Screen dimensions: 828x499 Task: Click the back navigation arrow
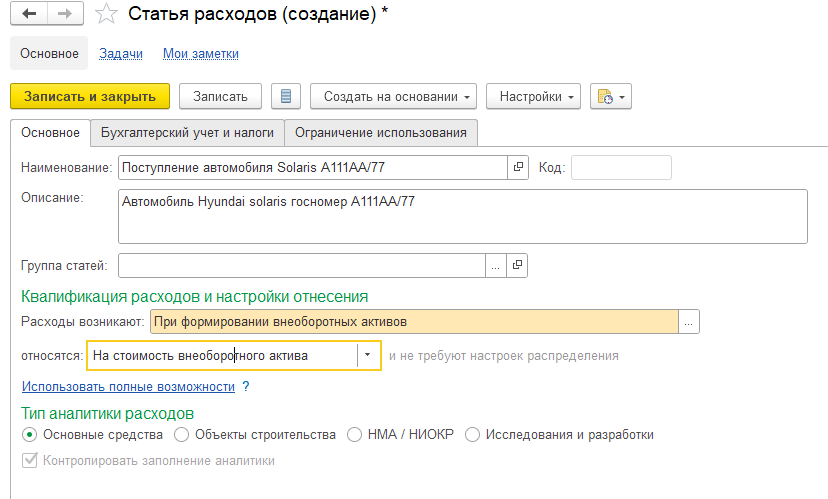click(28, 14)
